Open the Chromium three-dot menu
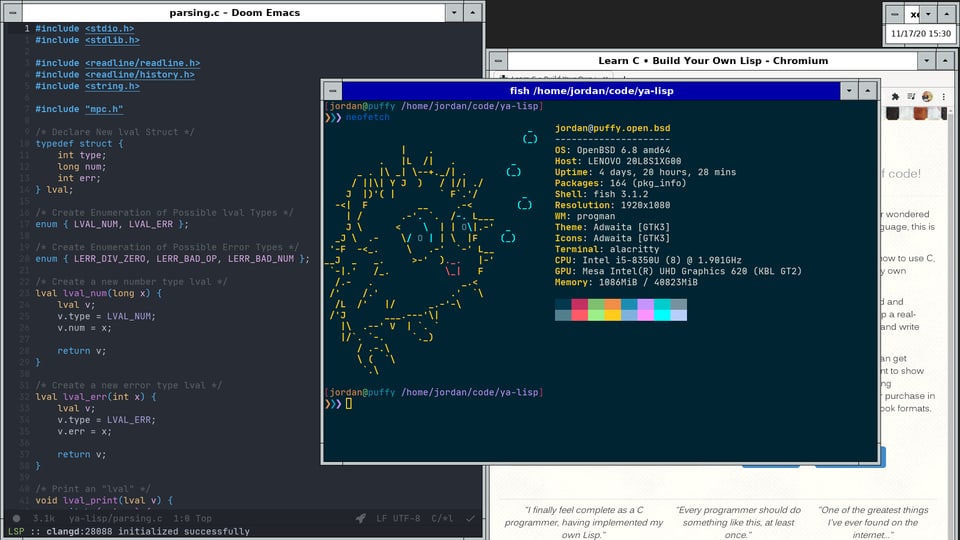This screenshot has width=960, height=540. pos(943,97)
